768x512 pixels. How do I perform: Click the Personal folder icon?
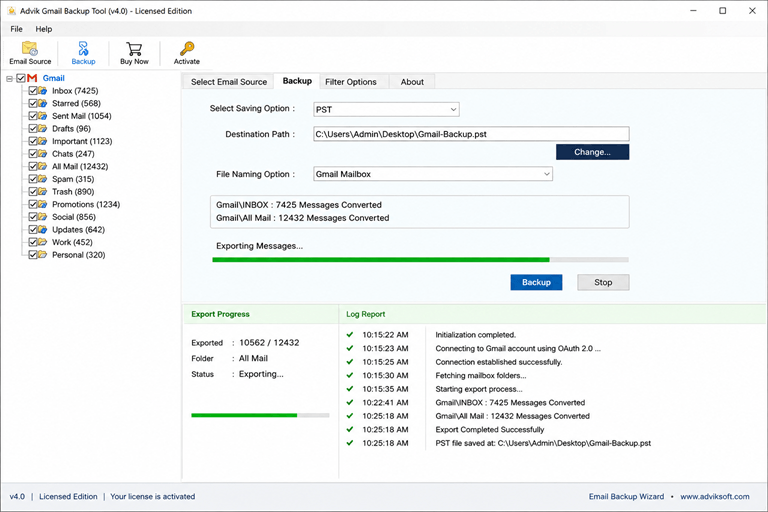click(x=43, y=255)
